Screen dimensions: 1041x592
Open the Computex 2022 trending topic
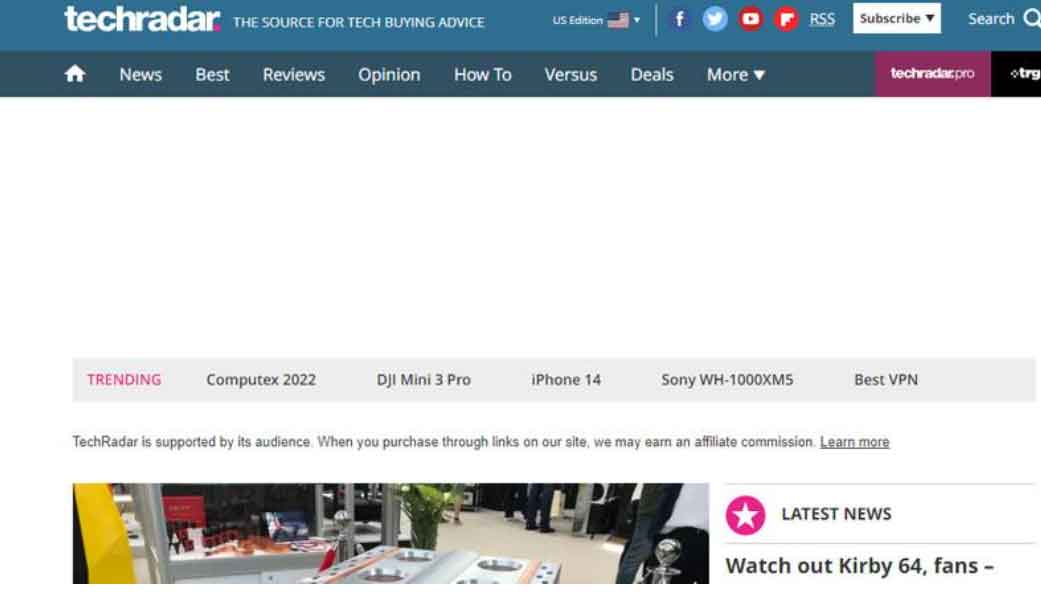point(261,380)
